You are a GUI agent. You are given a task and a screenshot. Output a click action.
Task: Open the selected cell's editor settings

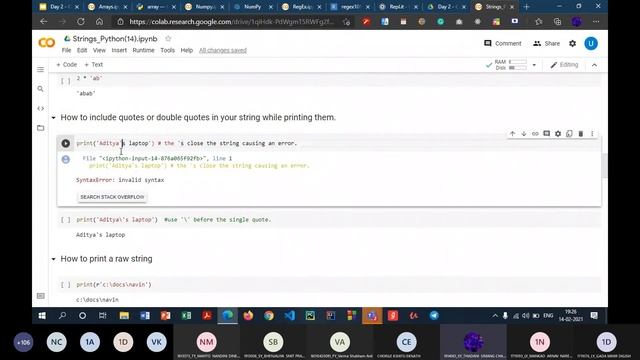pyautogui.click(x=558, y=134)
